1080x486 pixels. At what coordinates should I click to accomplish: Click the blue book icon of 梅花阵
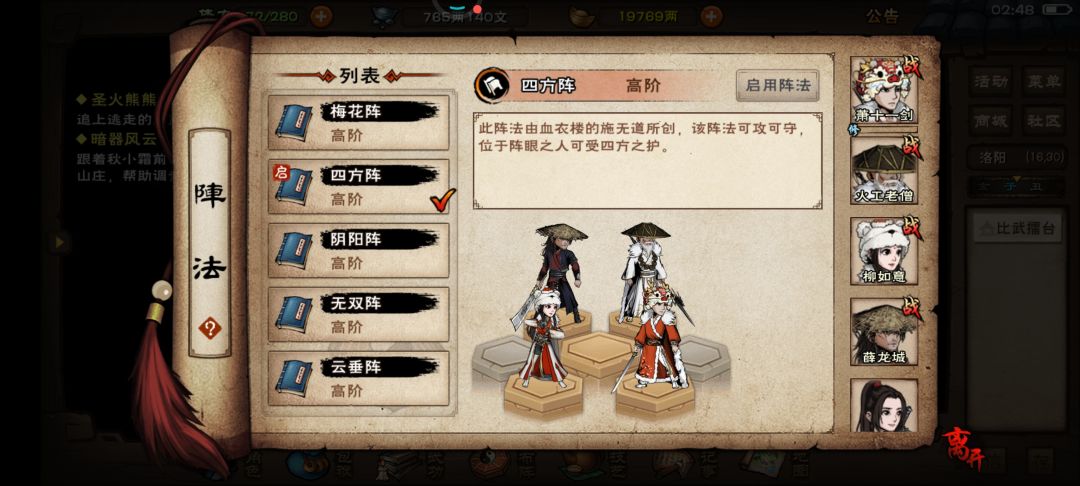point(295,123)
